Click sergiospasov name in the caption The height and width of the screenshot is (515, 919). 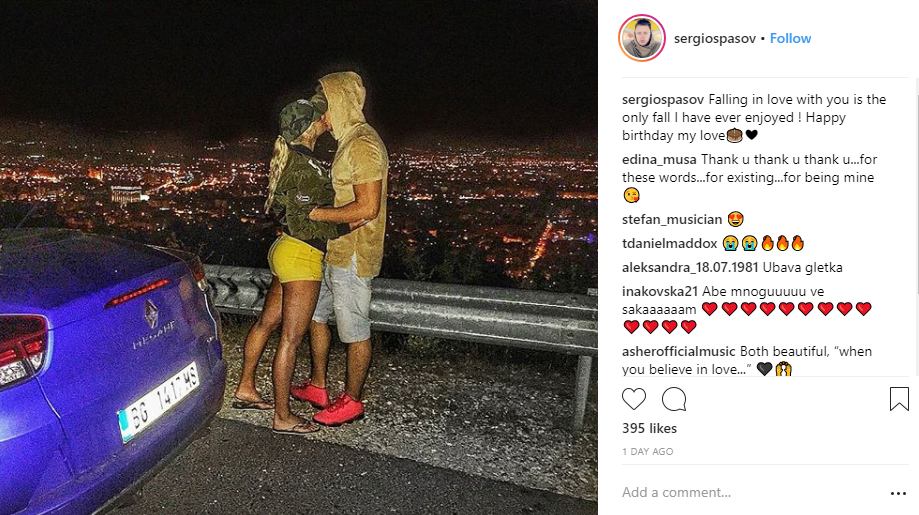point(663,100)
